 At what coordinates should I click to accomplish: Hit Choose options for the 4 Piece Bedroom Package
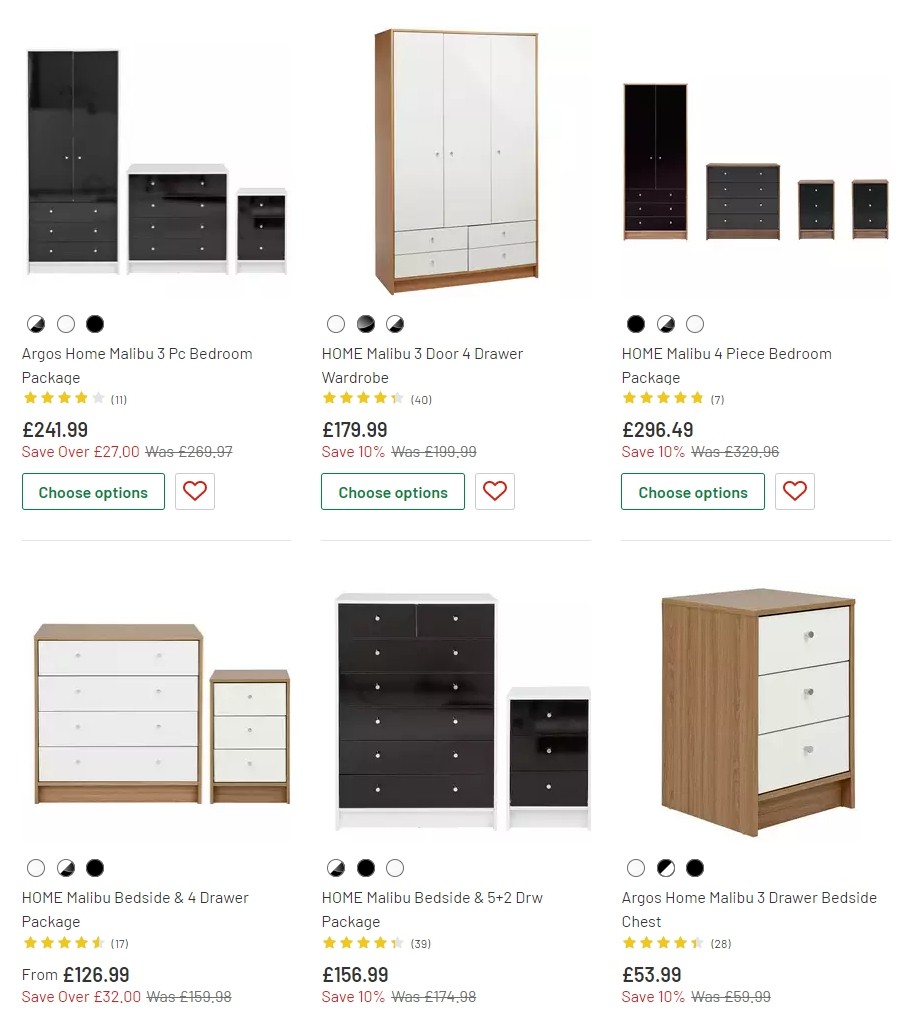point(692,491)
